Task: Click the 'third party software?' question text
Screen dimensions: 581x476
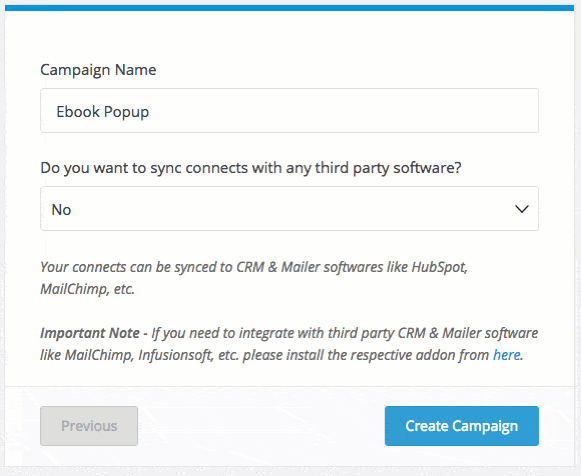Action: pyautogui.click(x=388, y=168)
